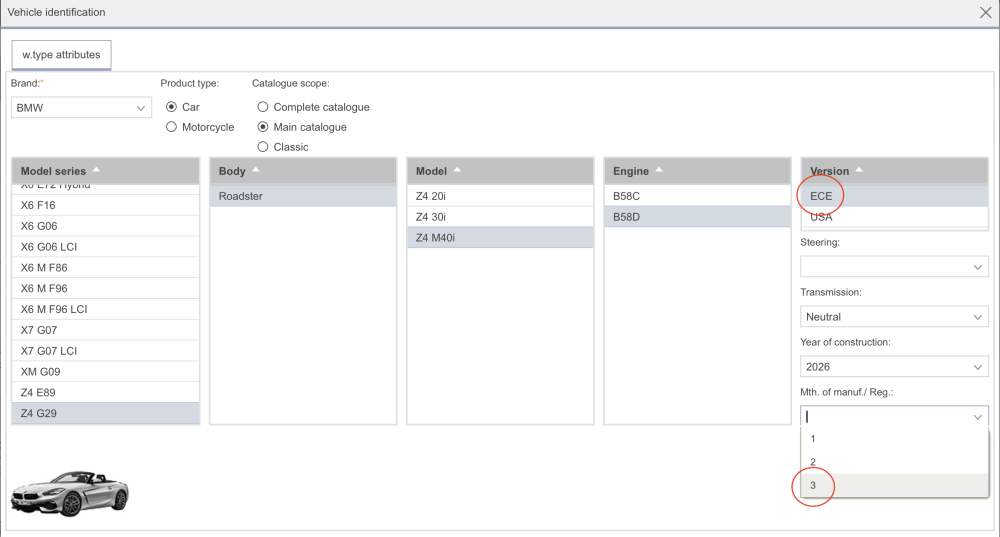
Task: Select B58C engine
Action: (697, 196)
